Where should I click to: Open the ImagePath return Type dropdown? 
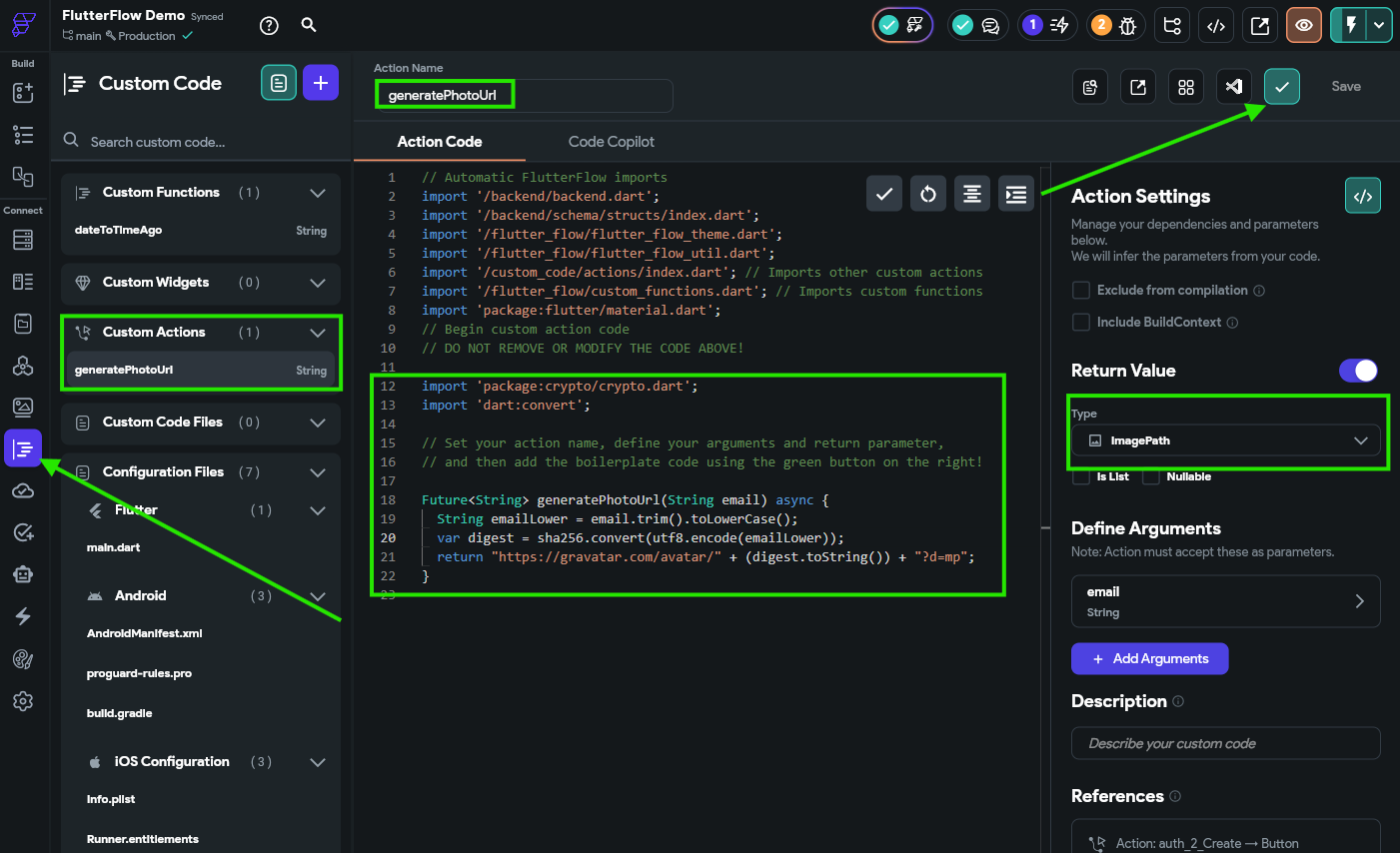(1226, 440)
